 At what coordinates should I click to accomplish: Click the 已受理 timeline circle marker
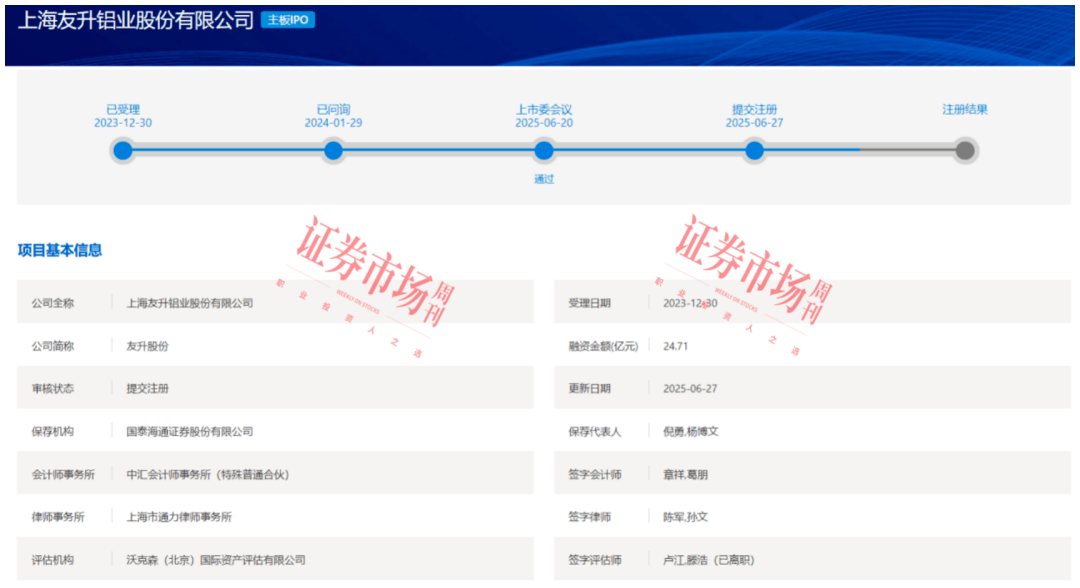(123, 151)
